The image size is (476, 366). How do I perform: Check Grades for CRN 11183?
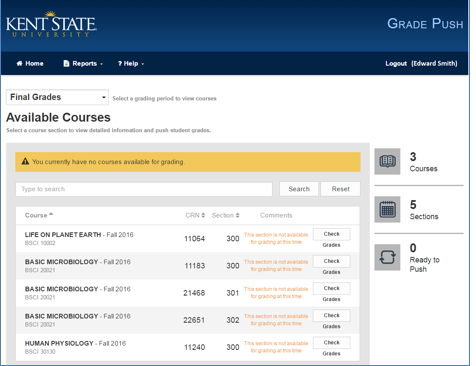[331, 261]
